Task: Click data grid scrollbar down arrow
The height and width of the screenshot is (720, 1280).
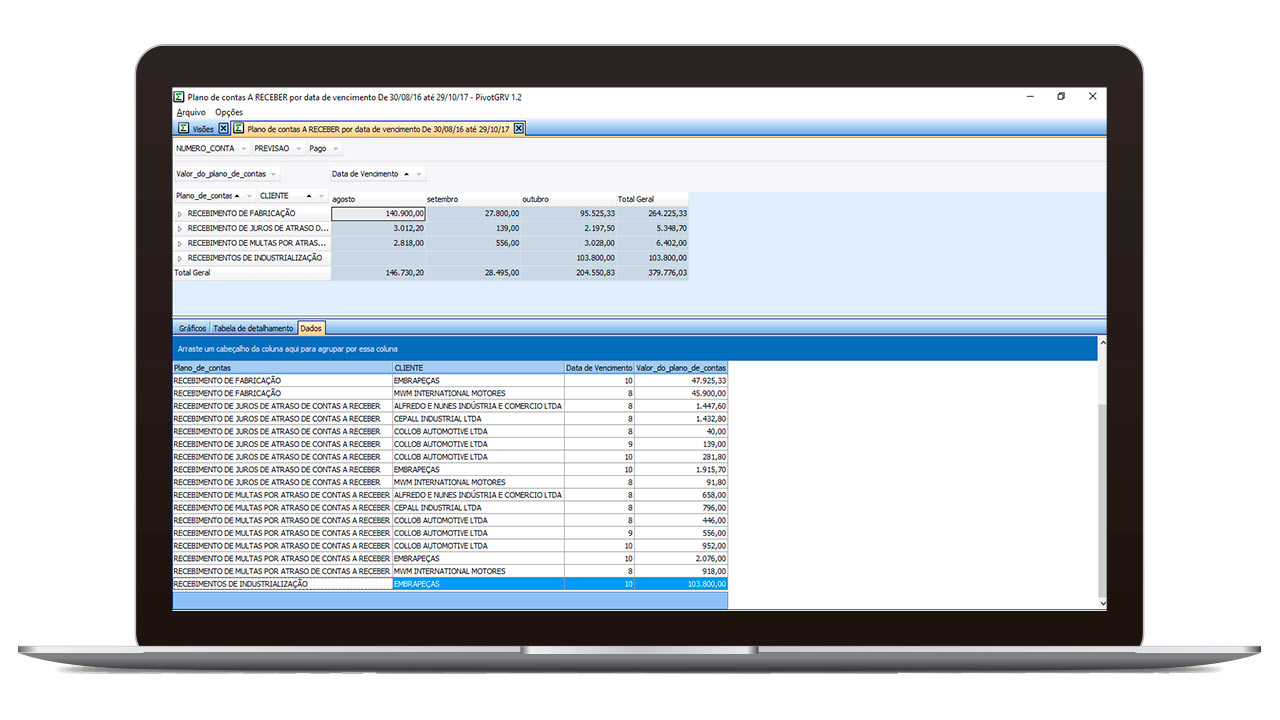Action: click(x=1102, y=603)
